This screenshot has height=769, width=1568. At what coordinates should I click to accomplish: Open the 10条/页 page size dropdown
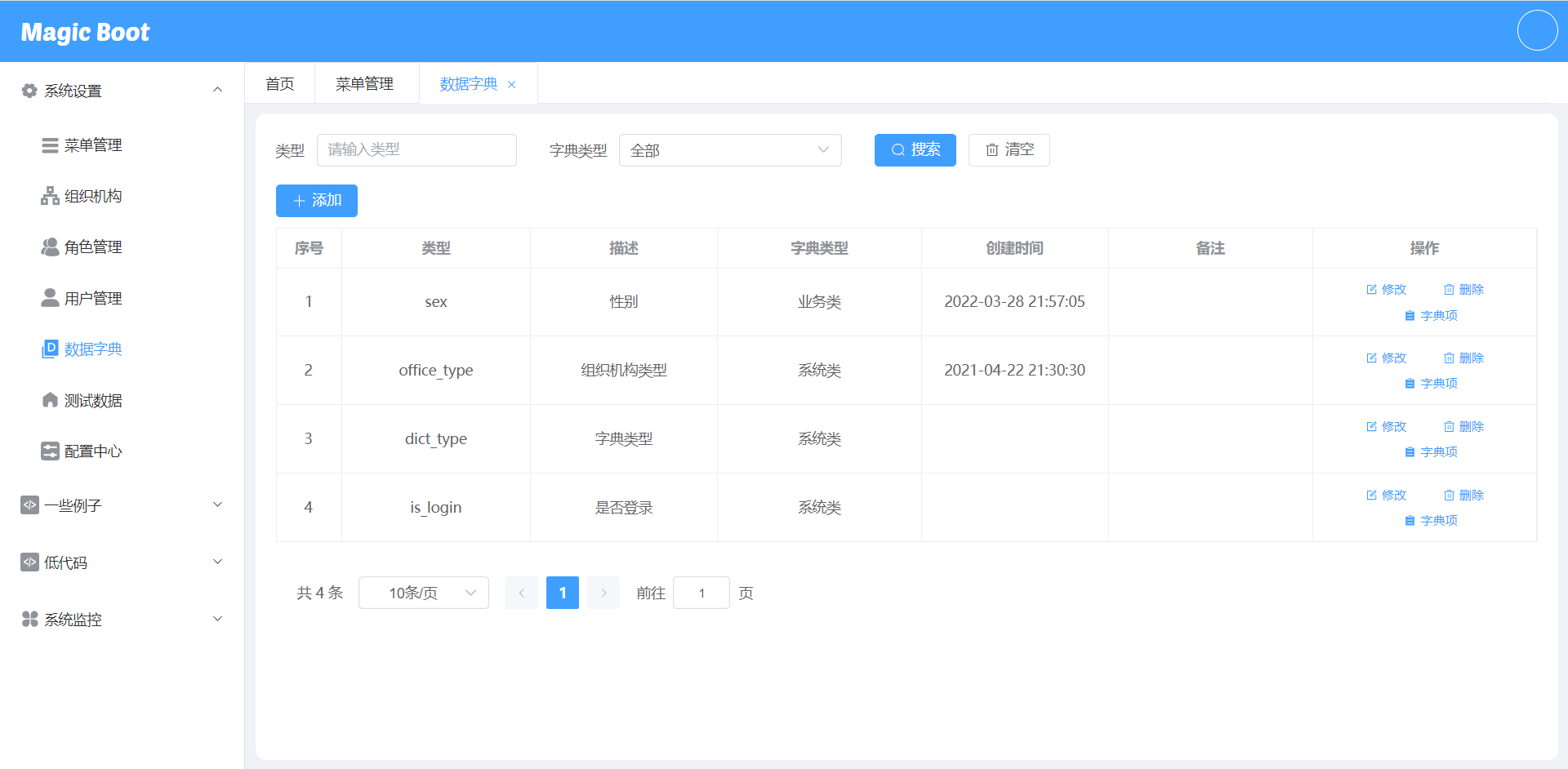(x=423, y=593)
